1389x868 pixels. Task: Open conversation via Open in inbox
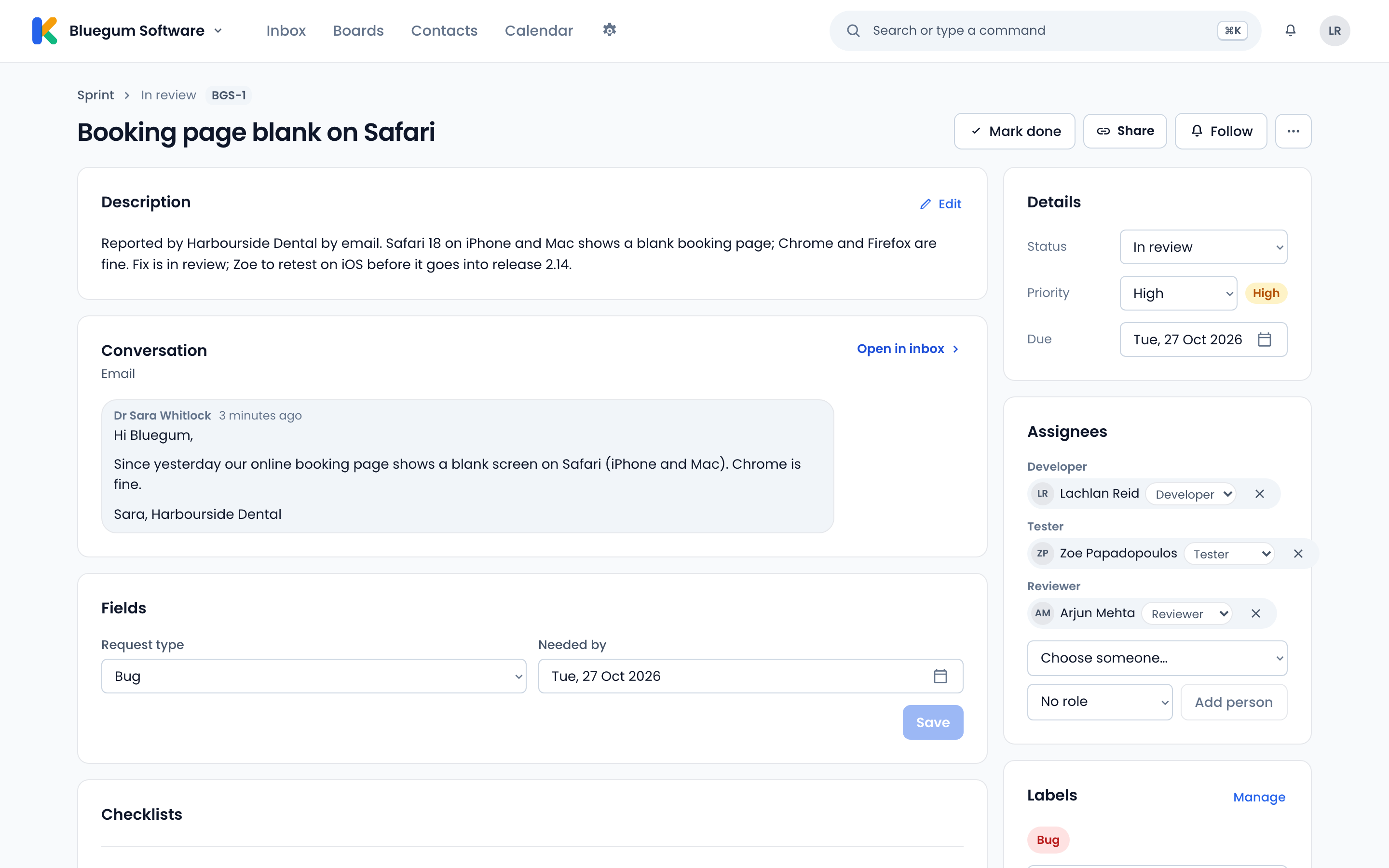coord(908,349)
